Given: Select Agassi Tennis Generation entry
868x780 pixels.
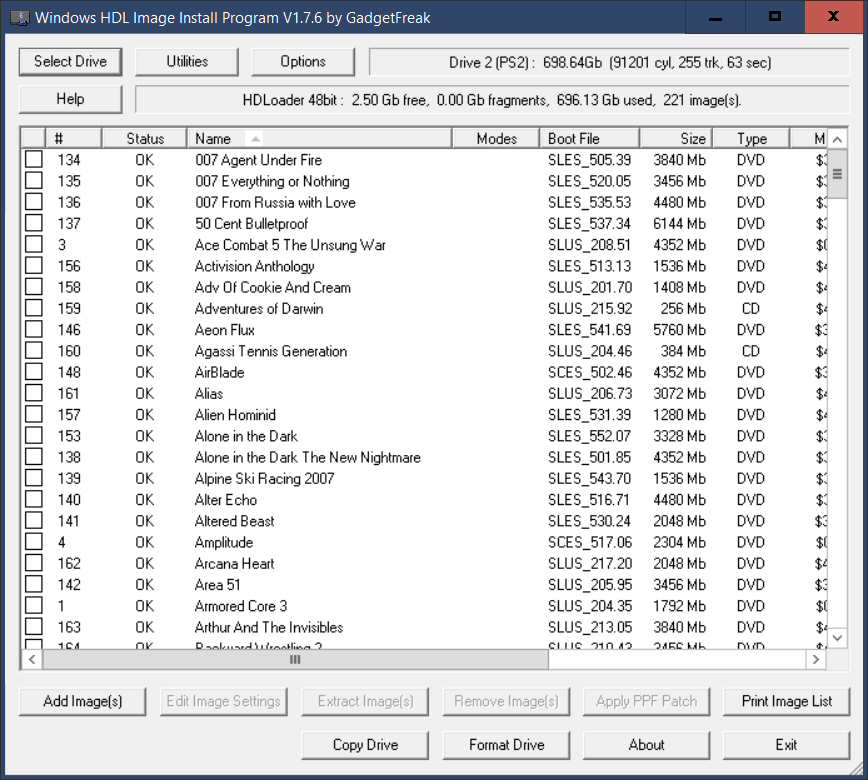Looking at the screenshot, I should click(425, 351).
